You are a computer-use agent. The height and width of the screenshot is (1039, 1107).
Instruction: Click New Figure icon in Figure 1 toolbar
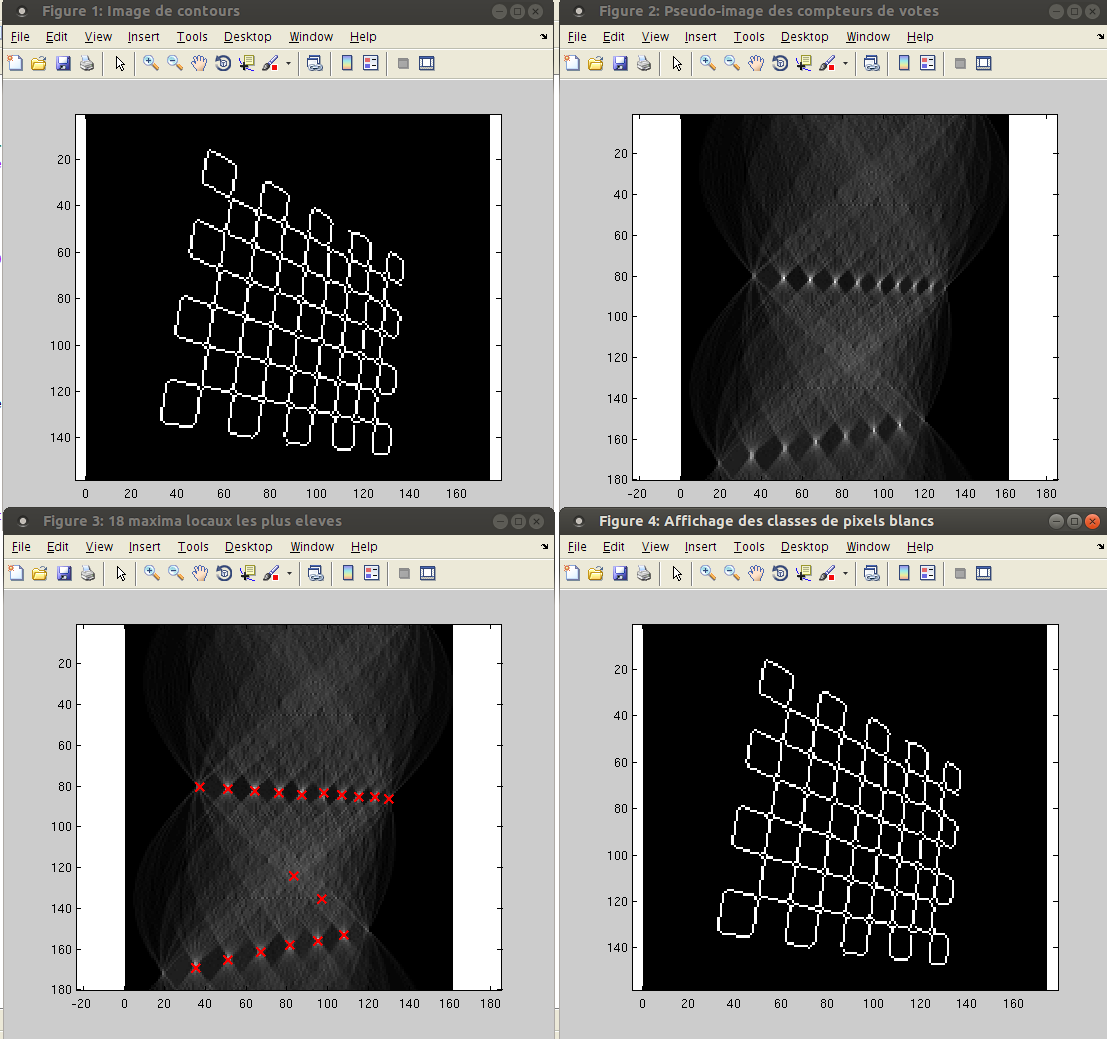click(x=15, y=63)
